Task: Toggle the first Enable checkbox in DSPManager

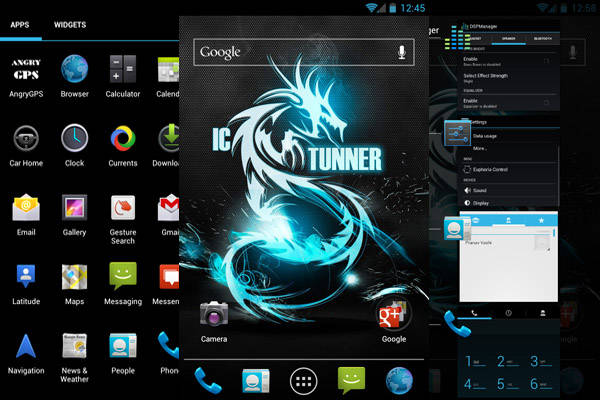Action: point(546,61)
